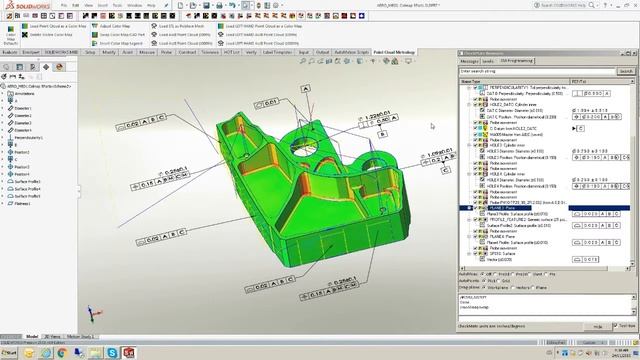The height and width of the screenshot is (360, 640).
Task: Click the CMM tree horizontal scrollbar
Action: pyautogui.click(x=545, y=268)
